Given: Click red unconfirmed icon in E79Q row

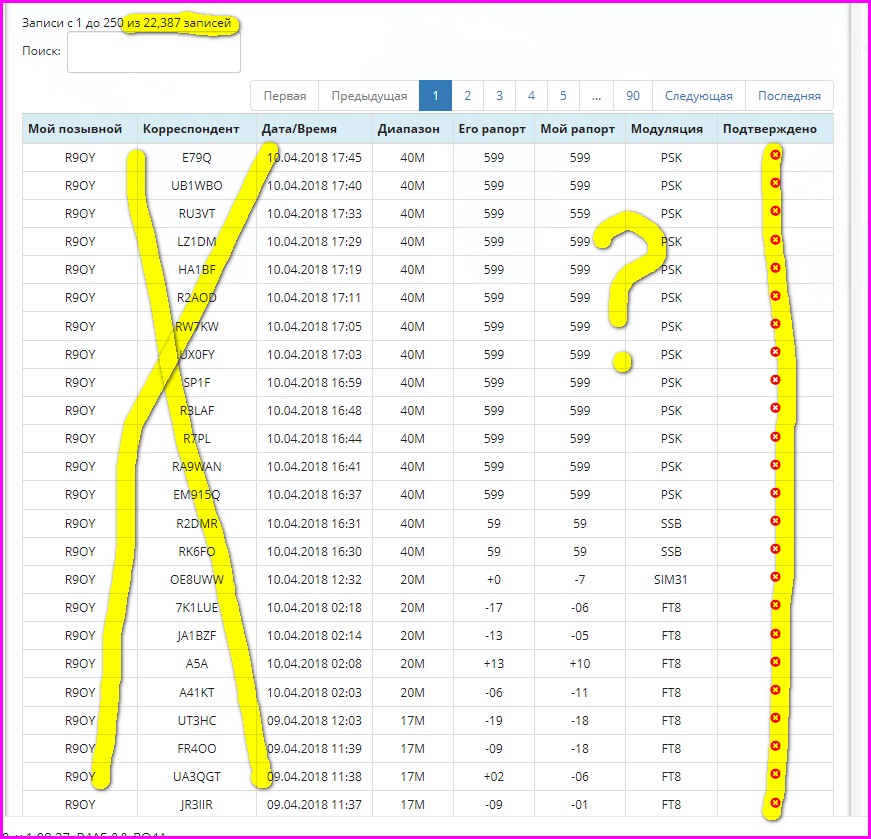Looking at the screenshot, I should click(x=775, y=153).
